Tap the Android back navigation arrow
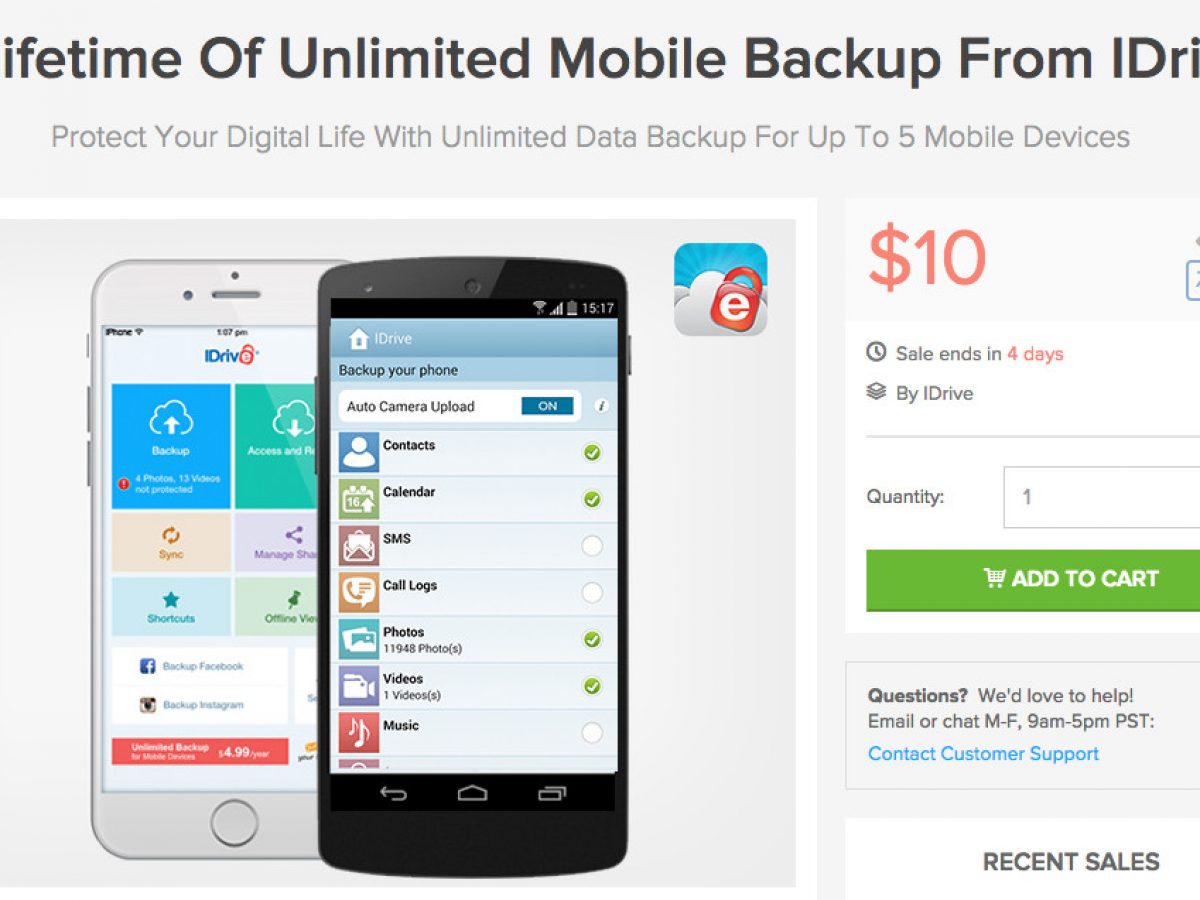 394,794
